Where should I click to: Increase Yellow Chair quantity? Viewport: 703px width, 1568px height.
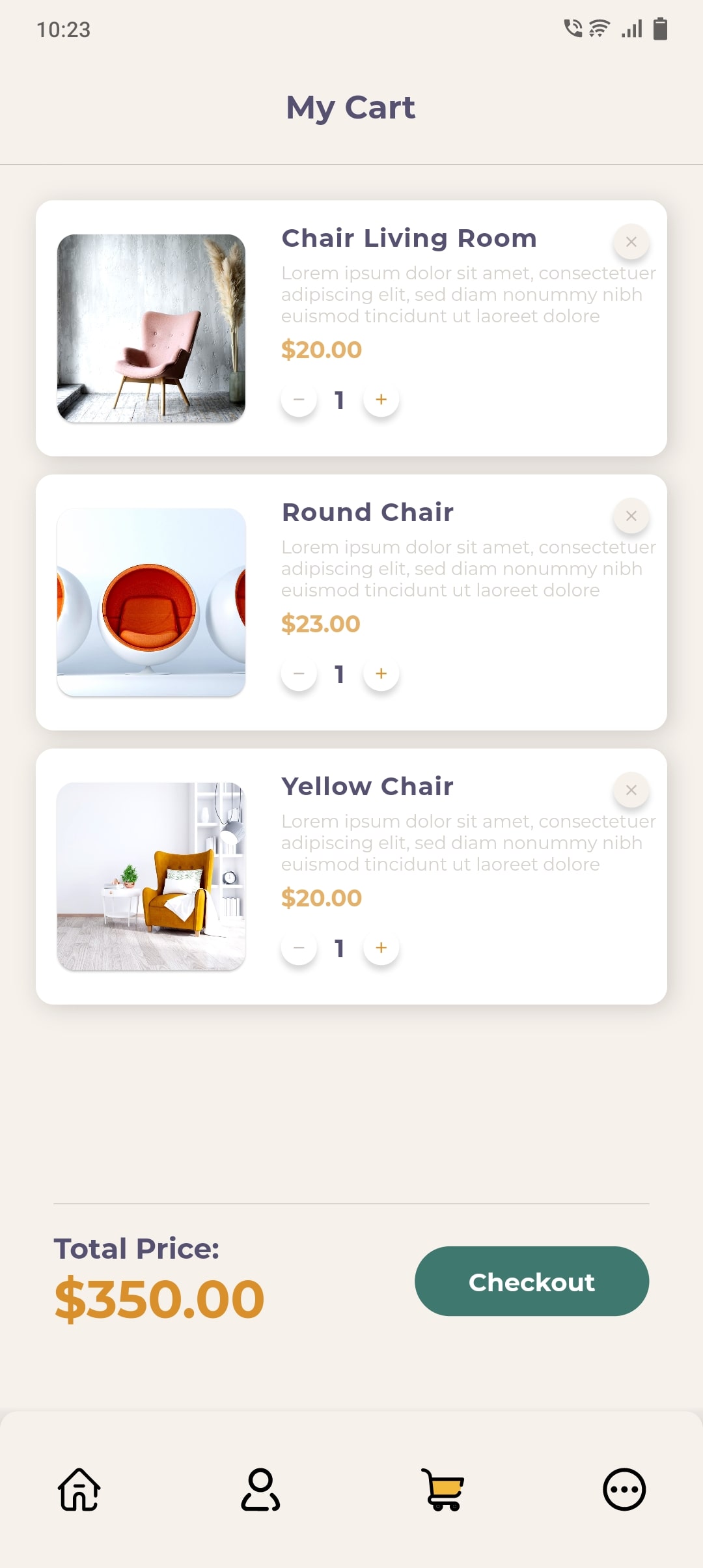click(x=381, y=947)
